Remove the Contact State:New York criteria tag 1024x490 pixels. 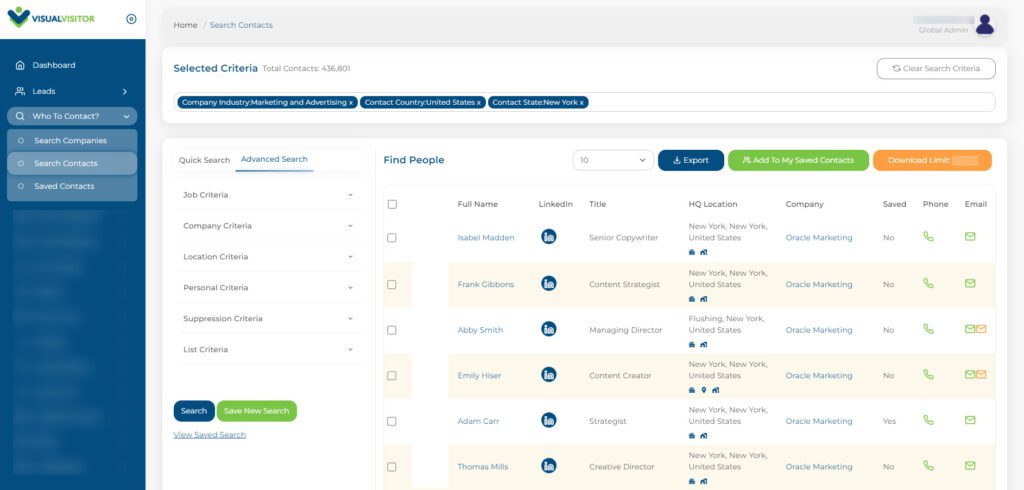[581, 103]
